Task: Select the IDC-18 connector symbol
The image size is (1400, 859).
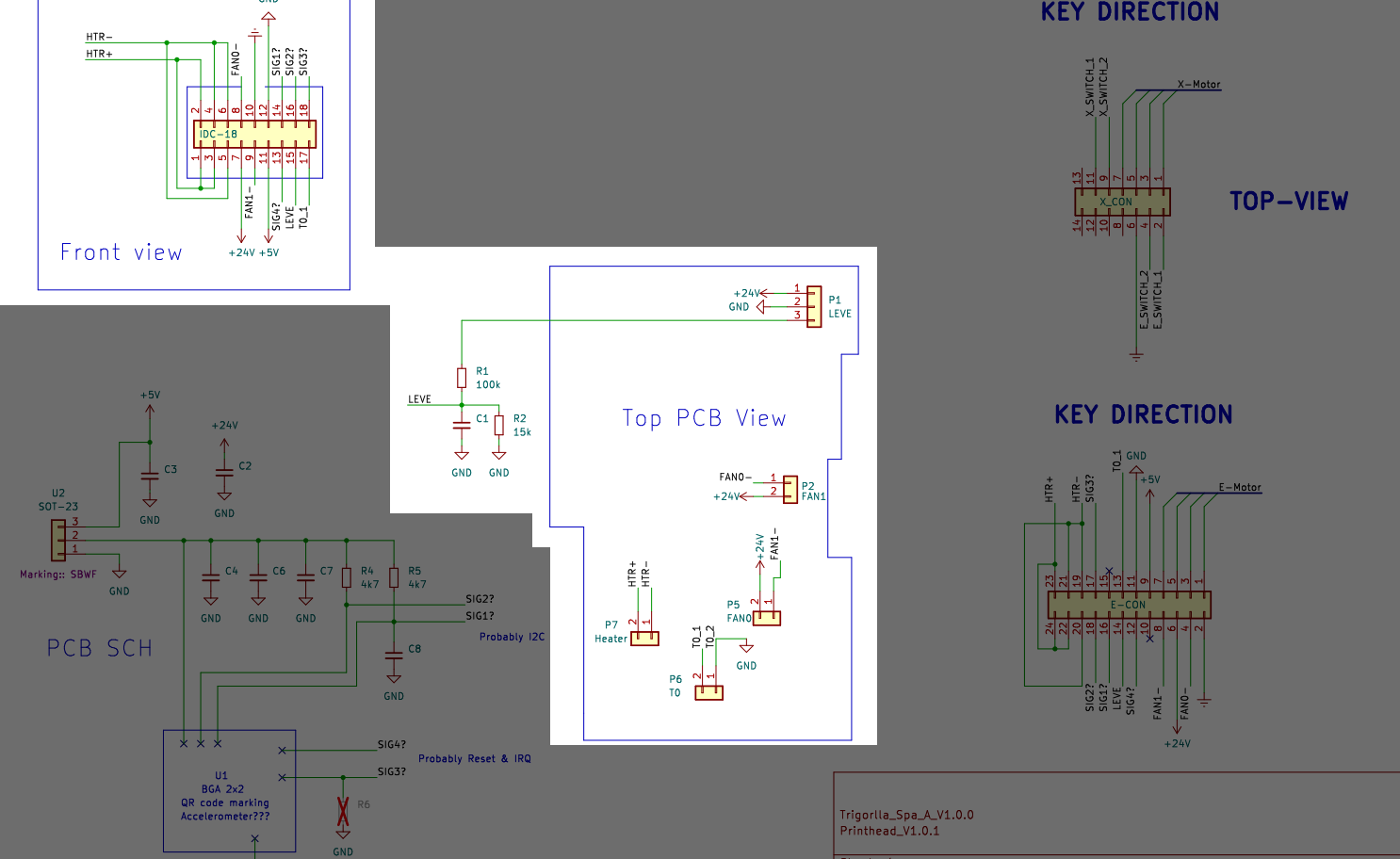Action: 254,134
